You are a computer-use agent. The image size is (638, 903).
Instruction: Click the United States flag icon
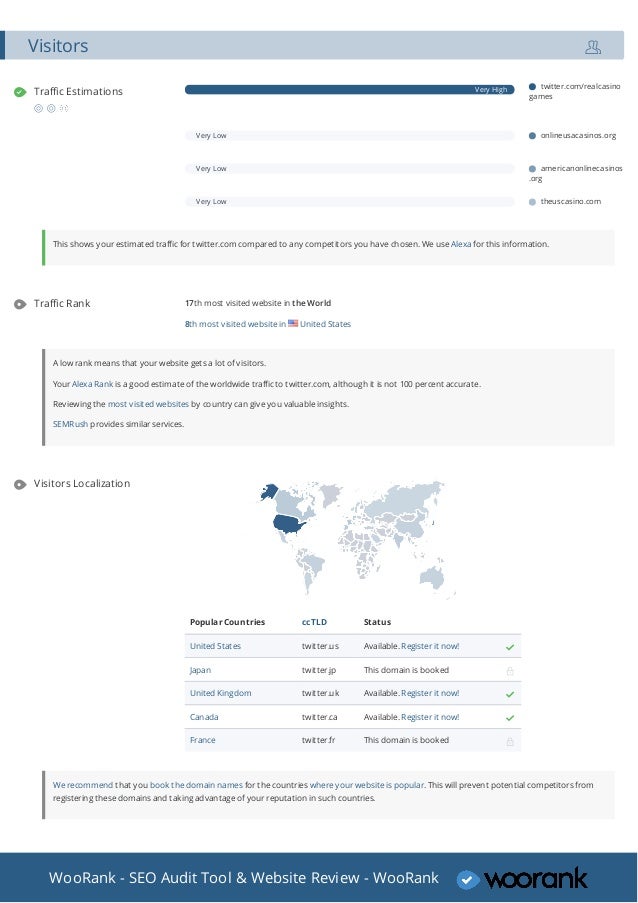coord(293,323)
